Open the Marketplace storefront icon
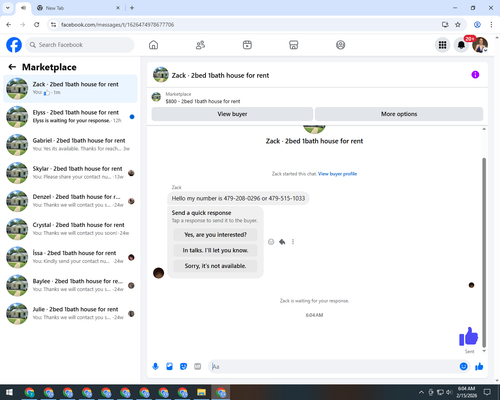 (x=294, y=45)
